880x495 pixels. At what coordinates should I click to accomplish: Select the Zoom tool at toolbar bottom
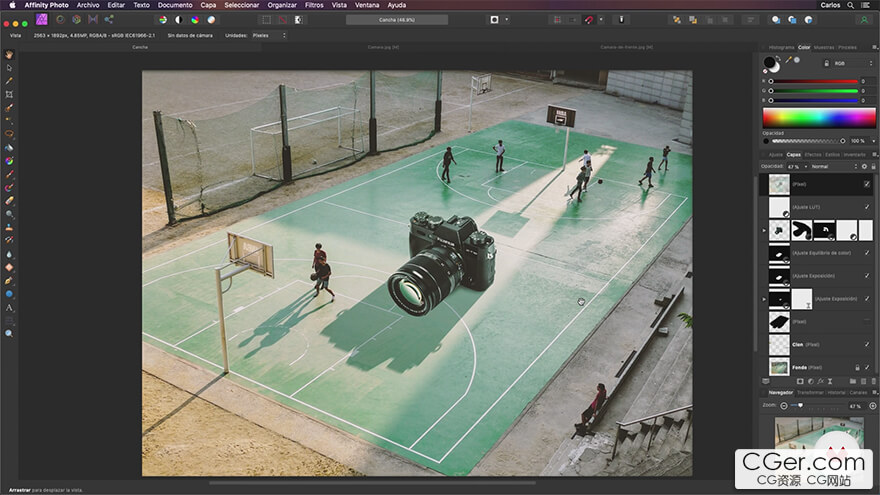point(9,333)
